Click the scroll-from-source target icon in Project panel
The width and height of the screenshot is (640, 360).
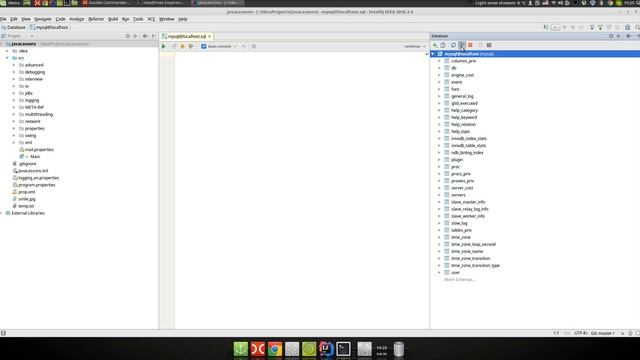tap(128, 36)
